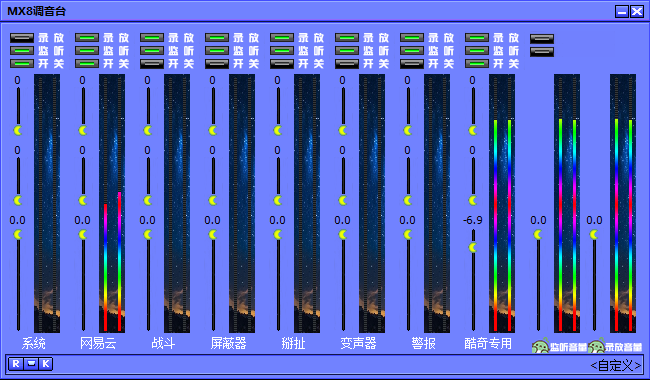Viewport: 650px width, 380px height.
Task: Click the 网易云 level meter
Action: pyautogui.click(x=112, y=203)
